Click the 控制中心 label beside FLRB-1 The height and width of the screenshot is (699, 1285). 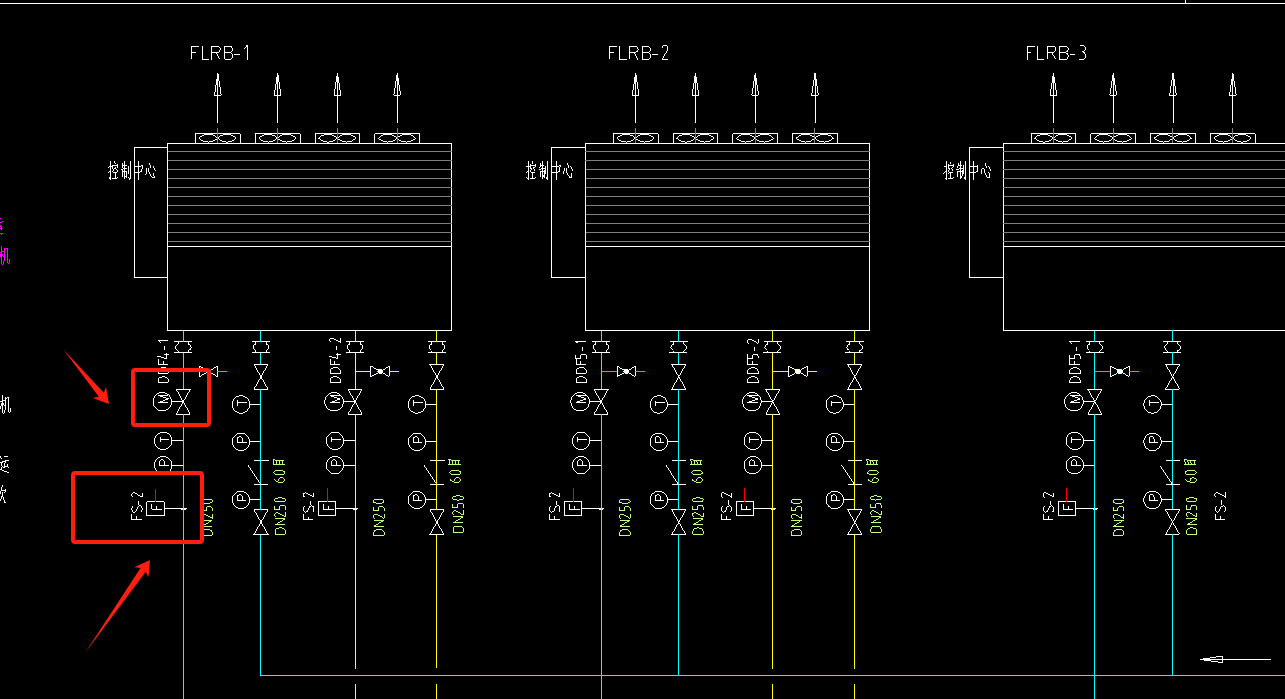pyautogui.click(x=132, y=170)
